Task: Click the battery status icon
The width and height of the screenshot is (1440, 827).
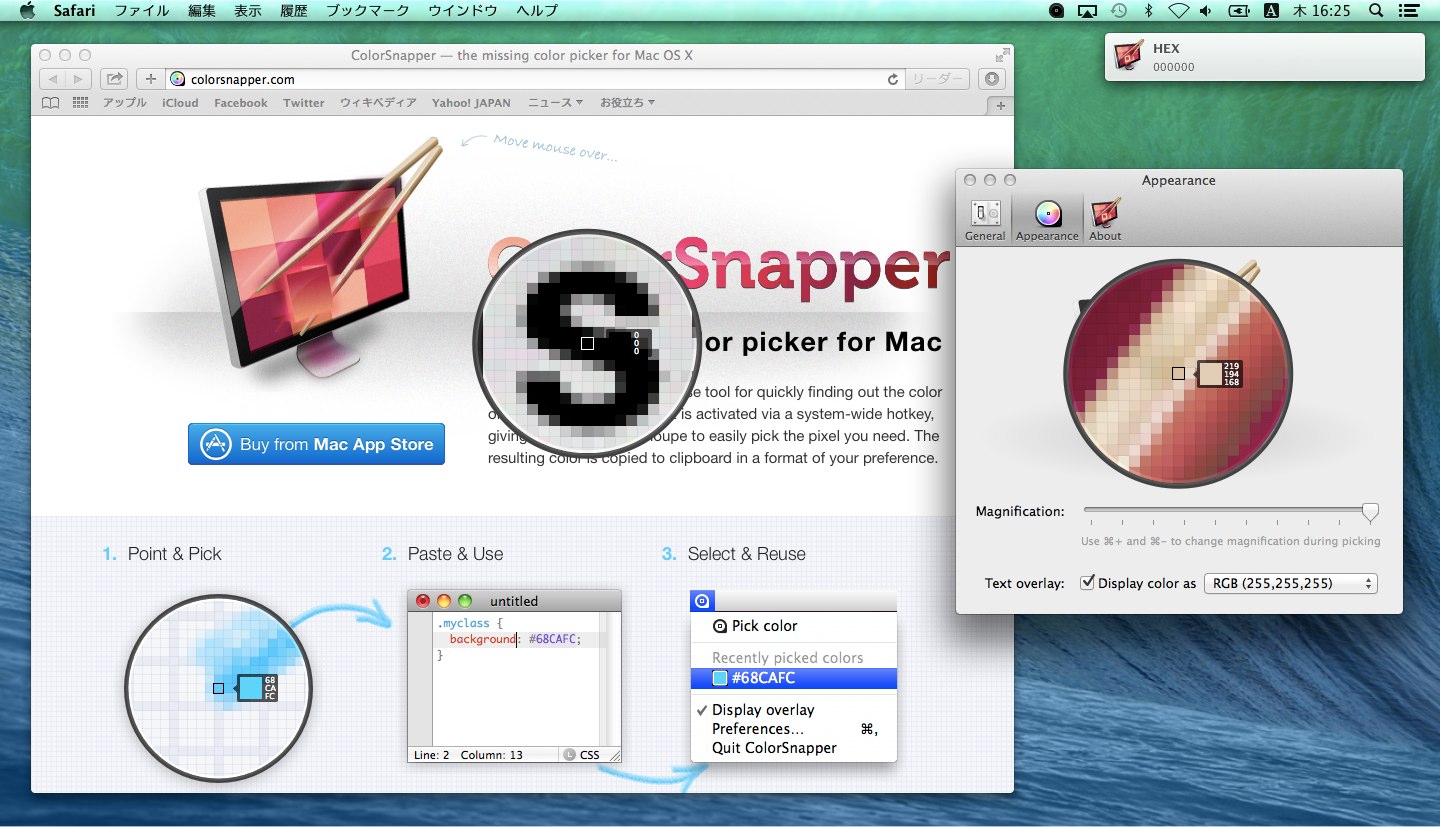Action: 1238,10
